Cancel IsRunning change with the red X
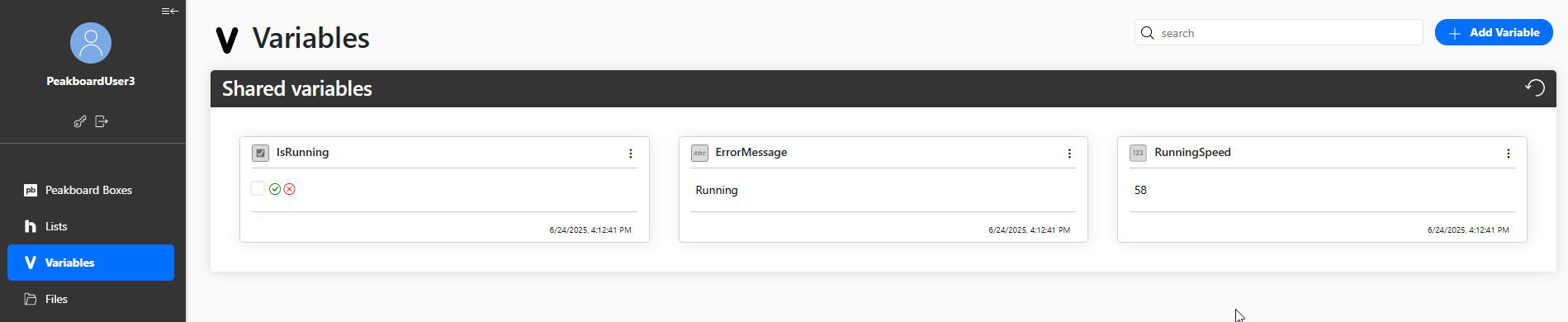This screenshot has height=322, width=1568. [x=289, y=189]
